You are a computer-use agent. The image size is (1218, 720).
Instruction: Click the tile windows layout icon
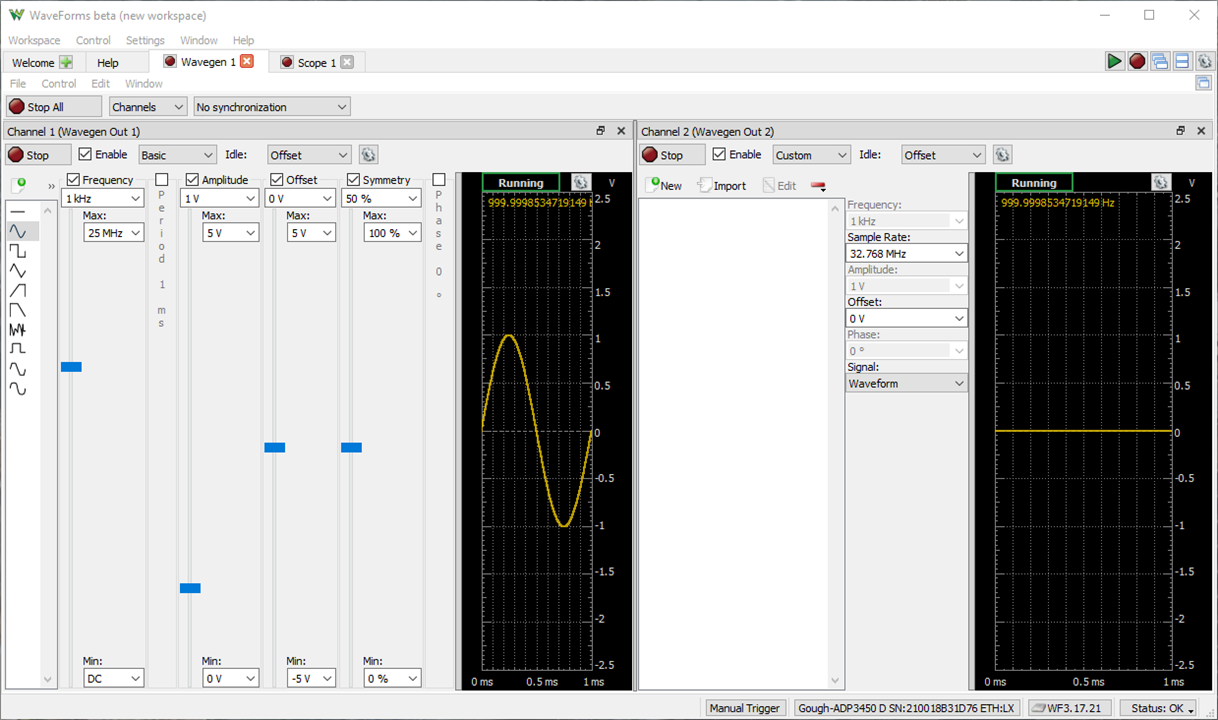coord(1182,61)
